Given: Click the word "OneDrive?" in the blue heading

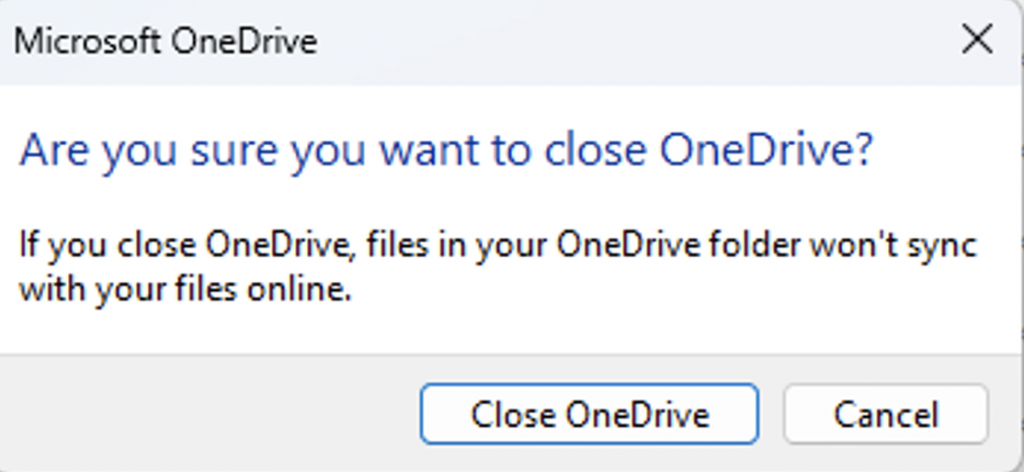Looking at the screenshot, I should pyautogui.click(x=767, y=151).
